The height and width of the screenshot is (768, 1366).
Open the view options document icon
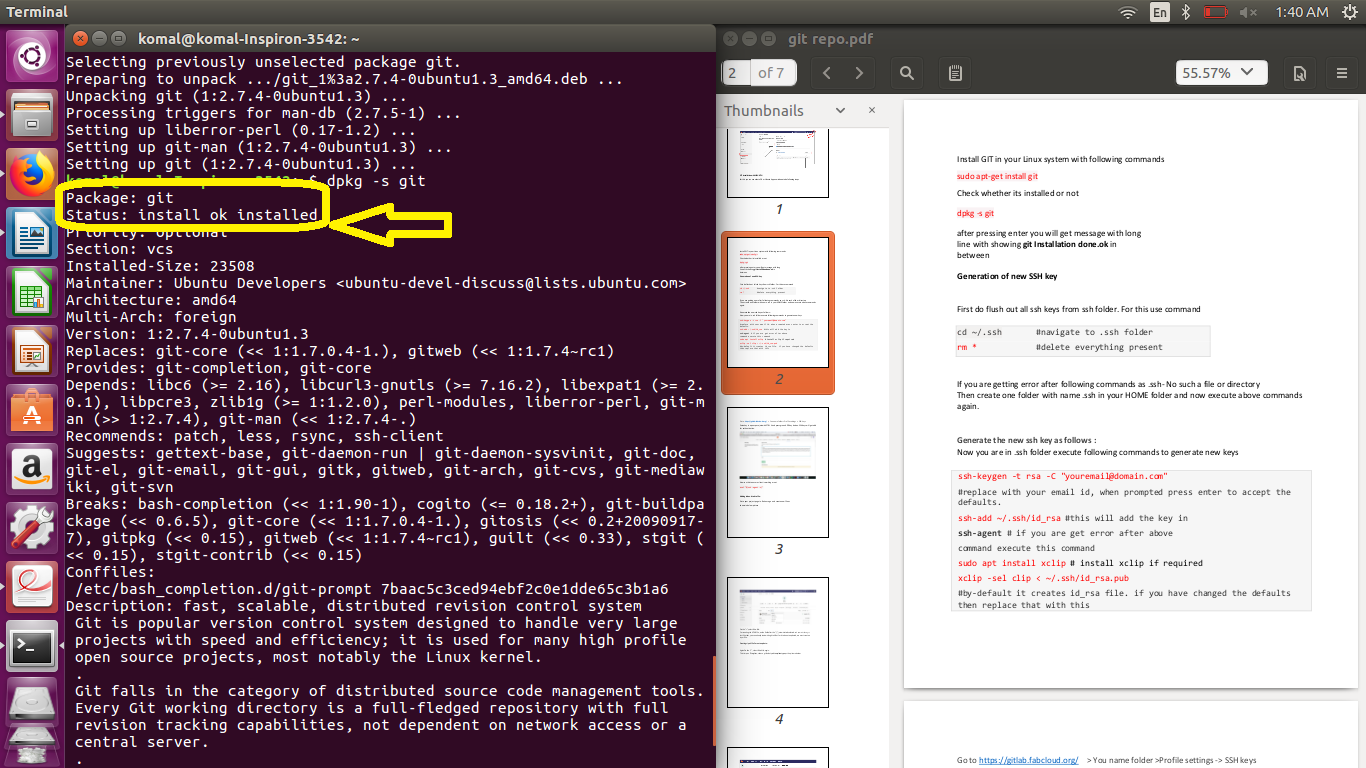[x=1299, y=73]
